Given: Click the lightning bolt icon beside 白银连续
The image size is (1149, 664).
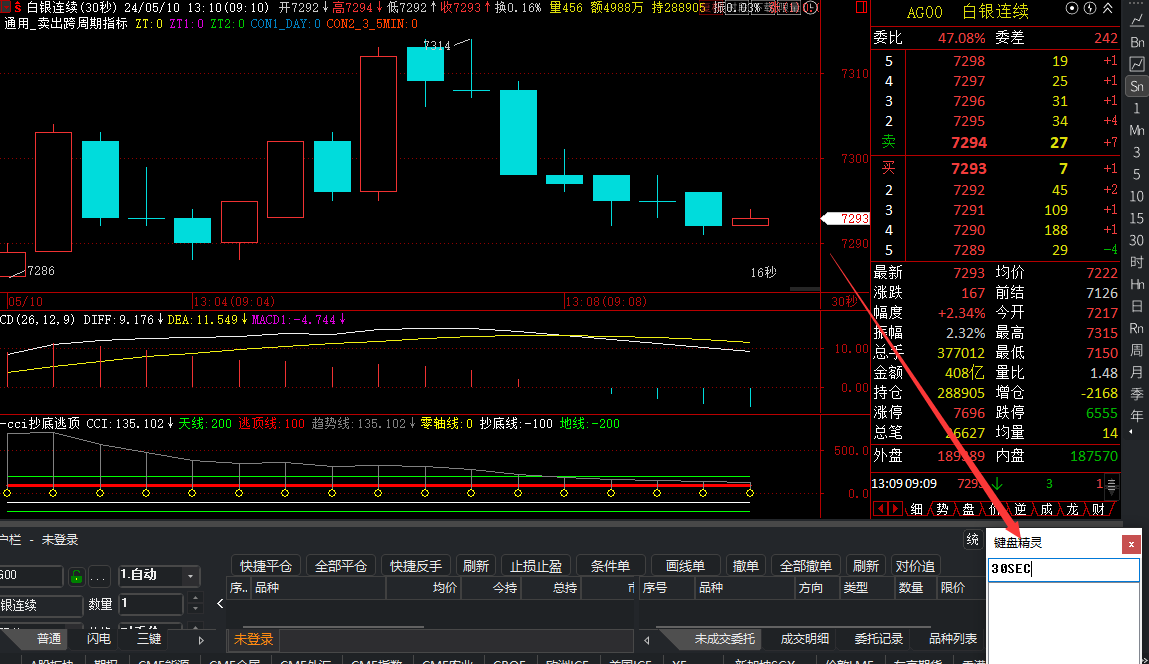Looking at the screenshot, I should click(1090, 9).
